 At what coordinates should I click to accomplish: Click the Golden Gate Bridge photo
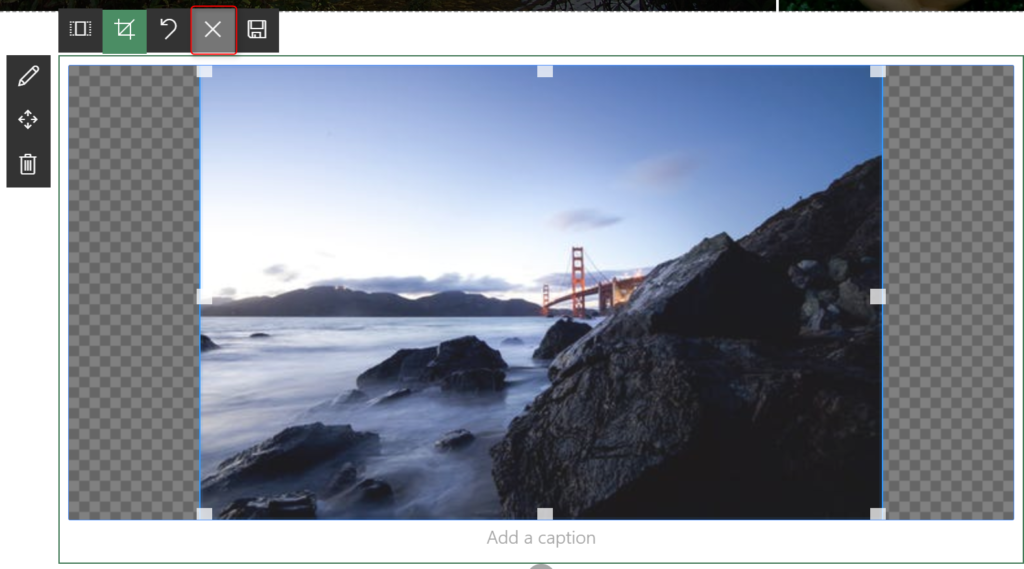pyautogui.click(x=541, y=293)
